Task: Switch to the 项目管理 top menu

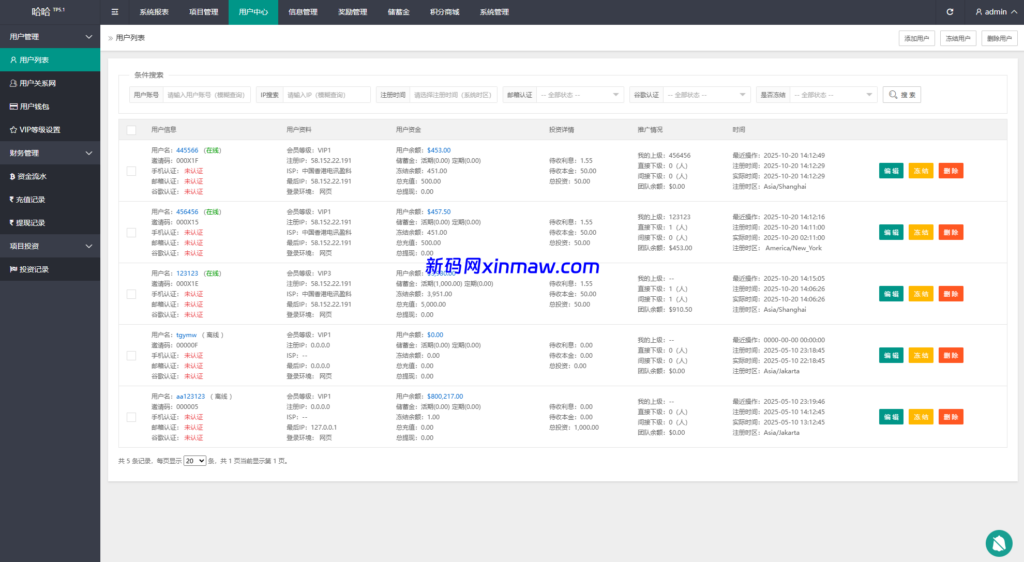Action: coord(203,12)
